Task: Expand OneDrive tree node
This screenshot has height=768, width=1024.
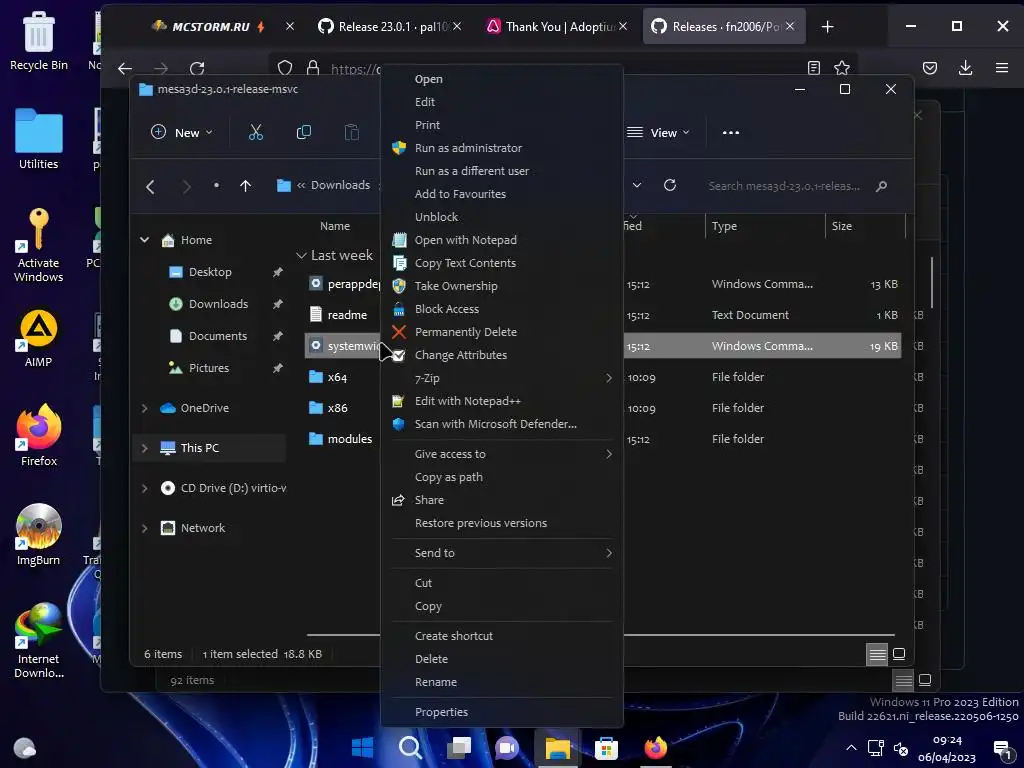Action: (x=144, y=408)
